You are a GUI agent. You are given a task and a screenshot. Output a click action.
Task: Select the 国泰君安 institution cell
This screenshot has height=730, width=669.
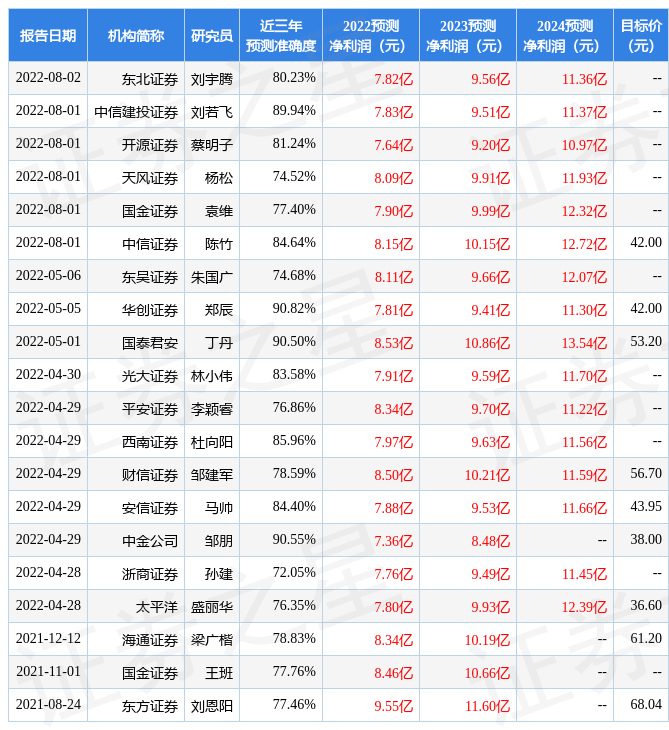(x=135, y=343)
